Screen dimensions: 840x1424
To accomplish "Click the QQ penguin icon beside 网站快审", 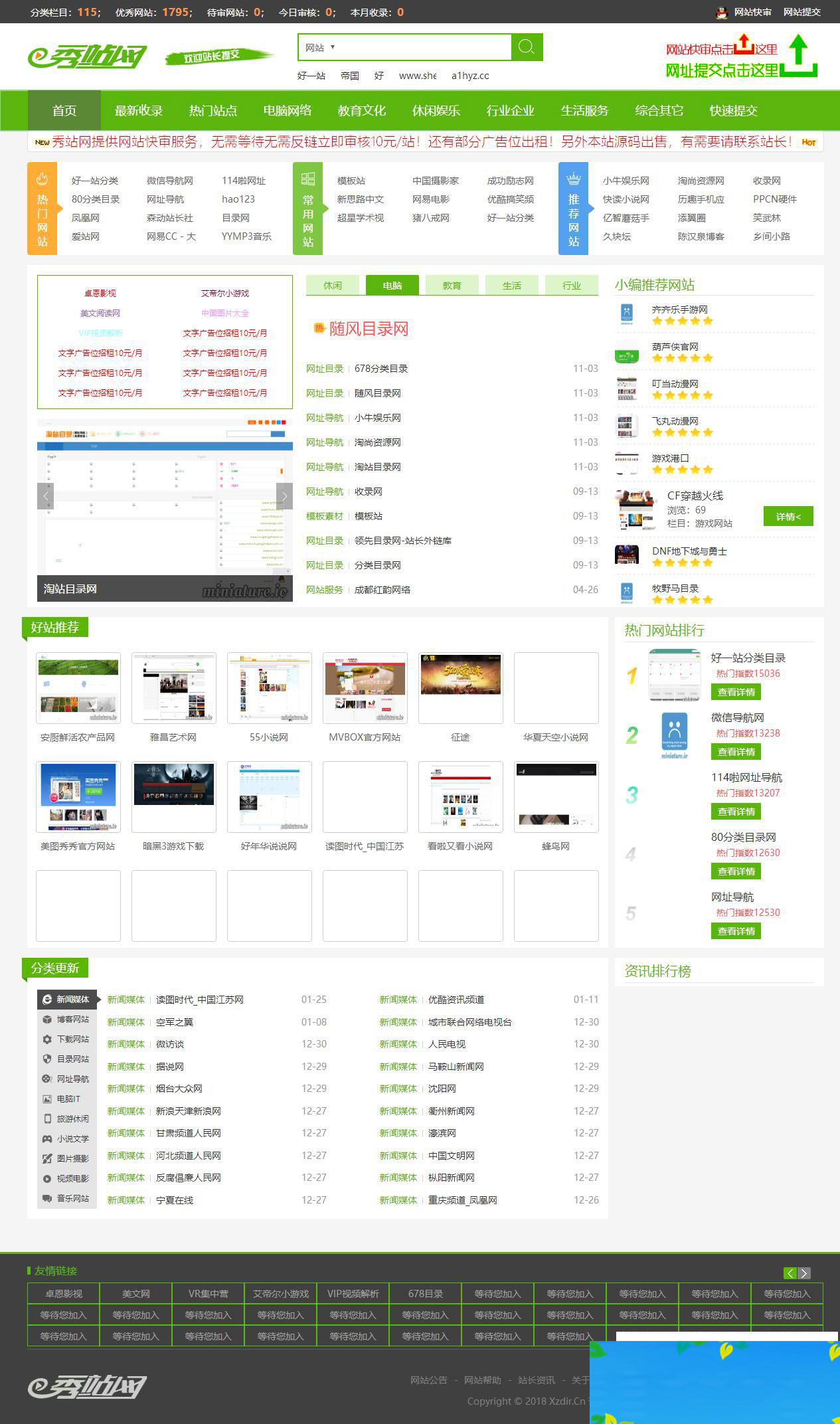I will pos(722,12).
